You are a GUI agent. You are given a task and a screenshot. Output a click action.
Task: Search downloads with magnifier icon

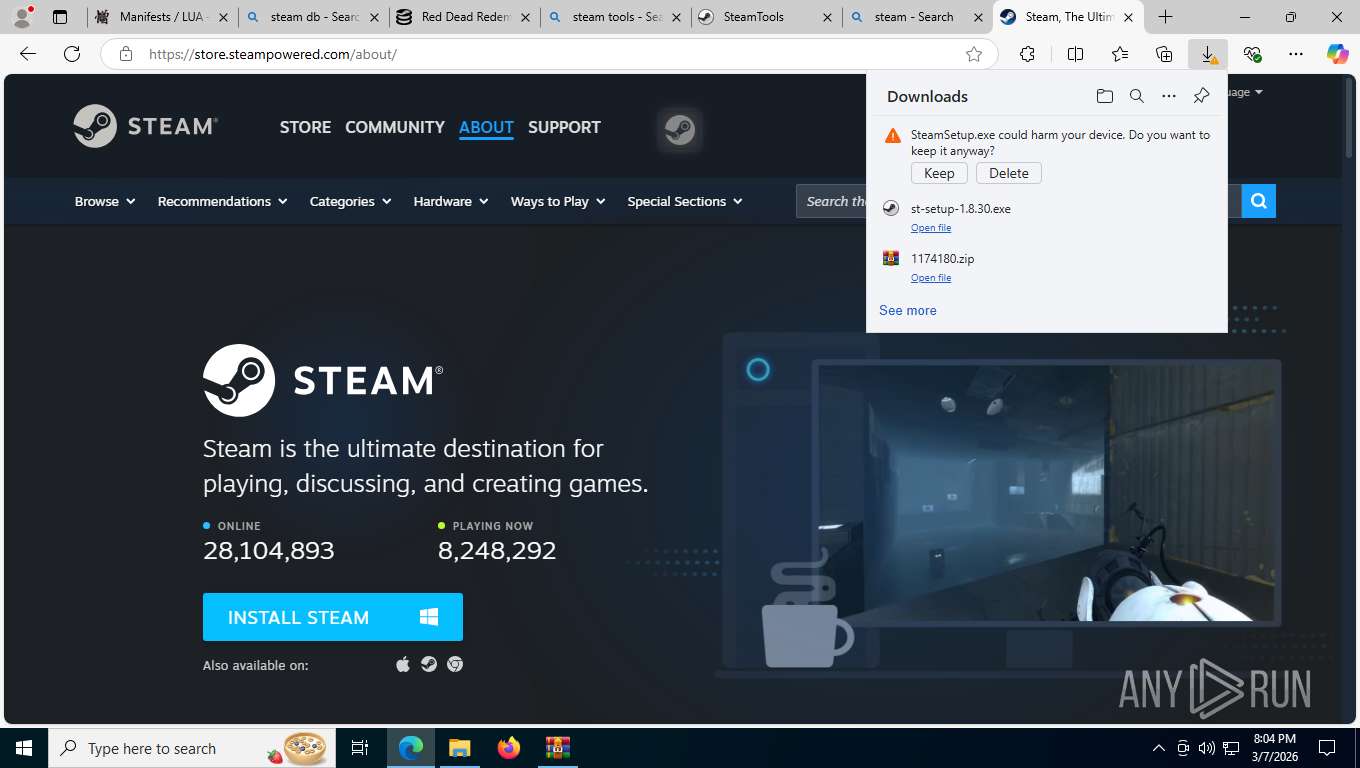(x=1136, y=96)
